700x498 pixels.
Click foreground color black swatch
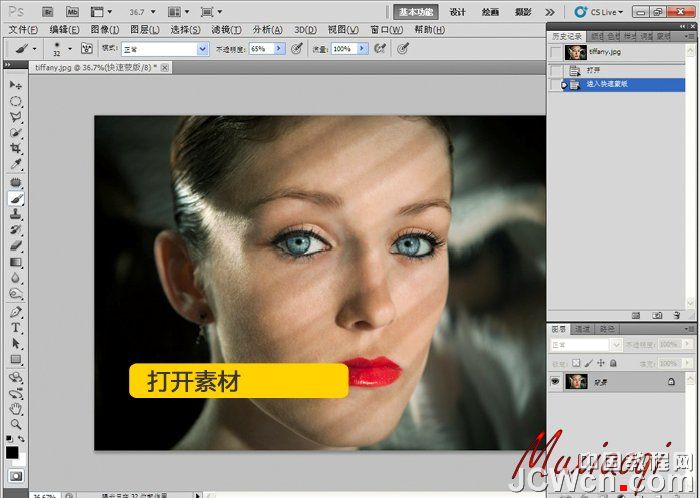(12, 452)
